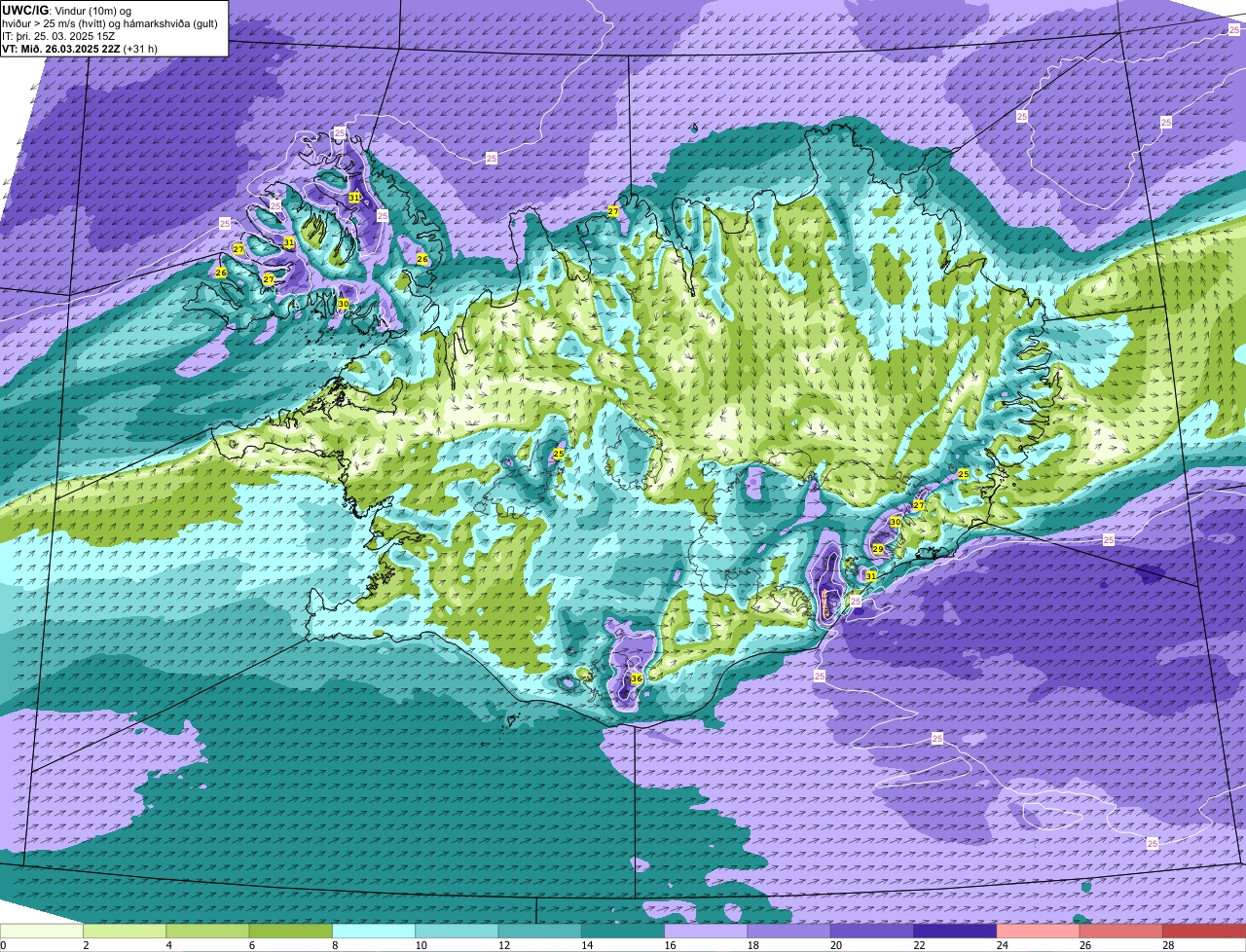Click the yellow "29" gust label
This screenshot has width=1246, height=952.
(878, 549)
